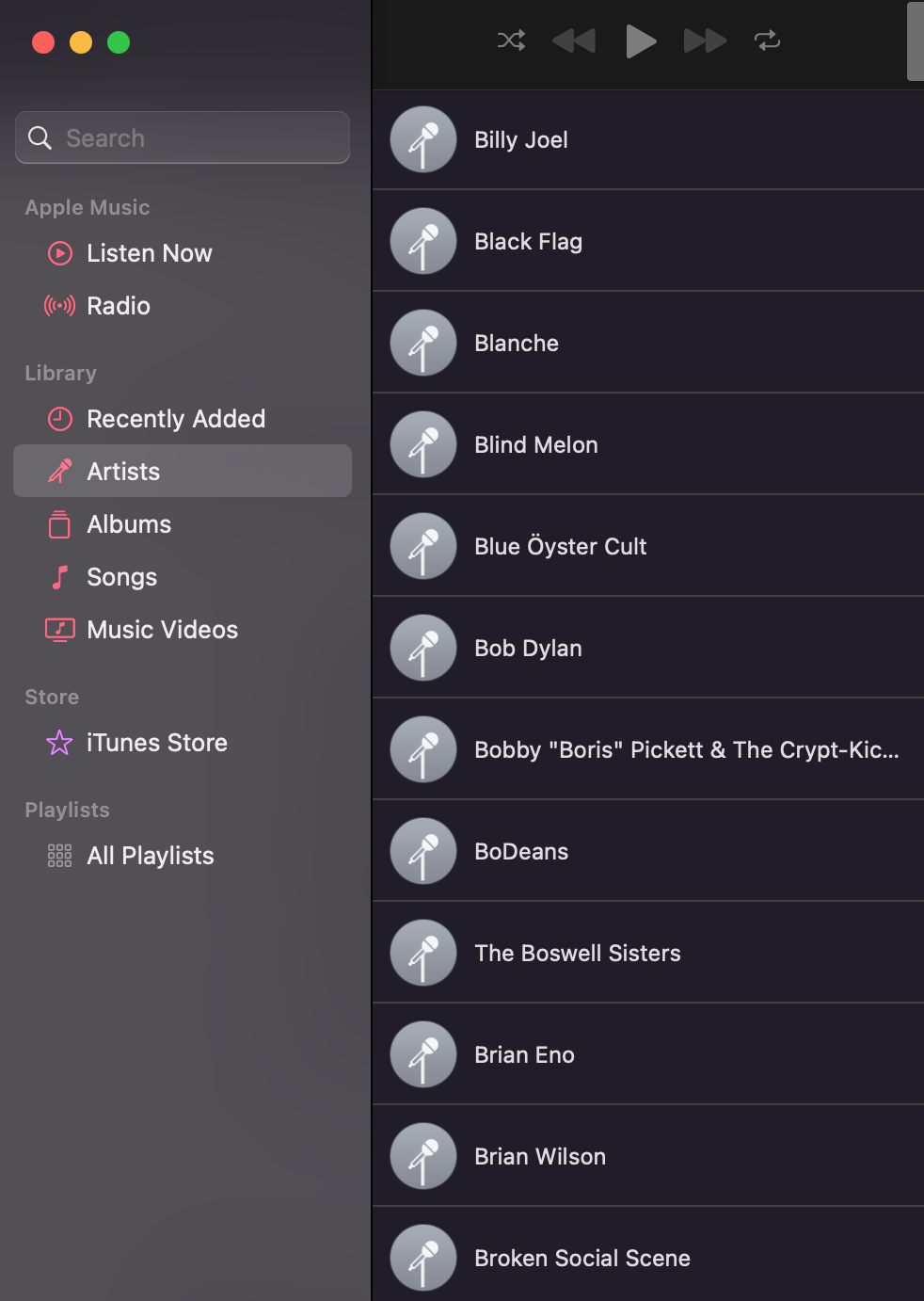Toggle repeat mode
Image resolution: width=924 pixels, height=1301 pixels.
767,40
